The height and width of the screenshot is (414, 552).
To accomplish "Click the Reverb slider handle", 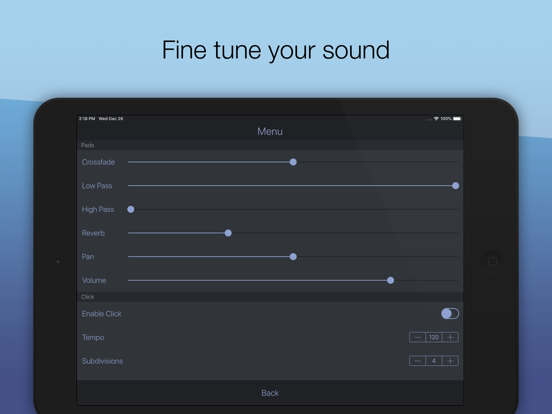I will click(228, 233).
